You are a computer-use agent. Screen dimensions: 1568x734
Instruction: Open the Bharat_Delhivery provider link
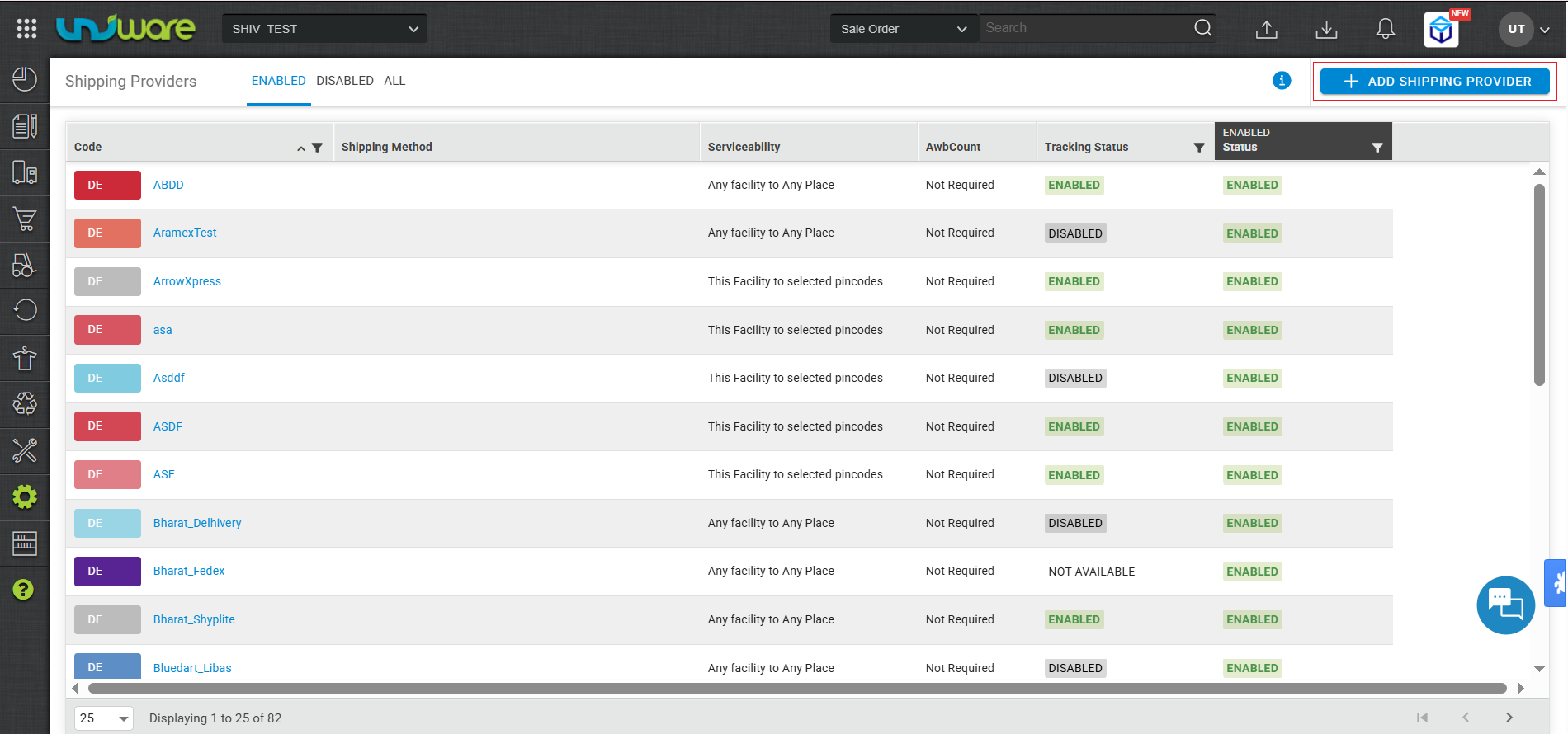(x=197, y=523)
